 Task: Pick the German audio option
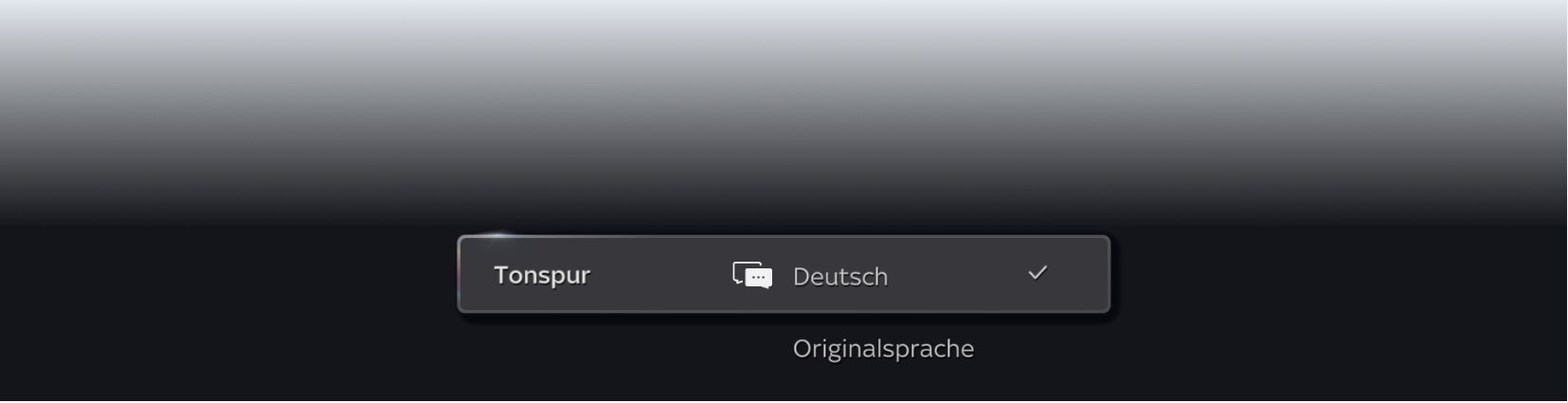840,277
